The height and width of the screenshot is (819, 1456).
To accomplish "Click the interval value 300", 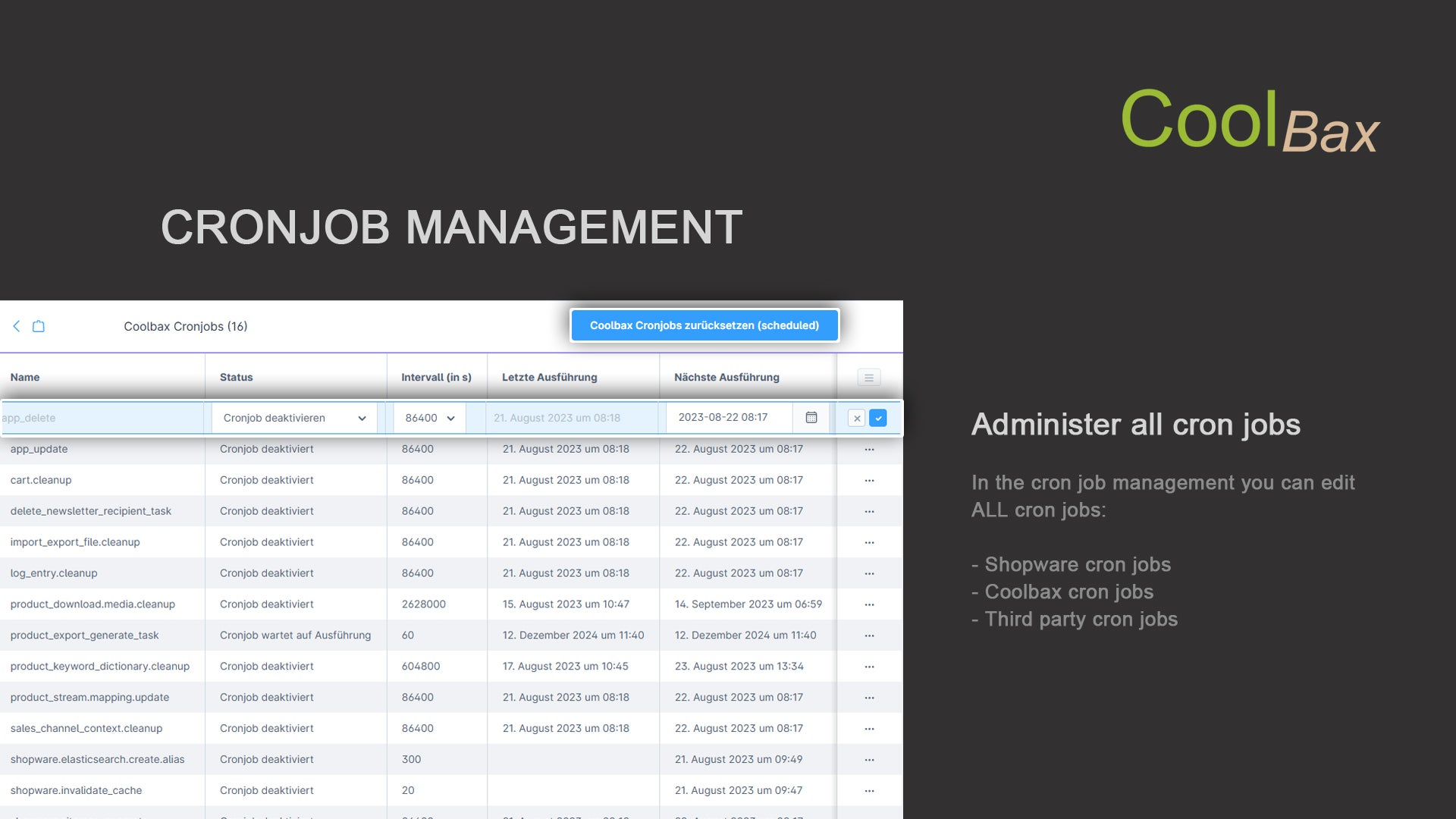I will [x=411, y=760].
